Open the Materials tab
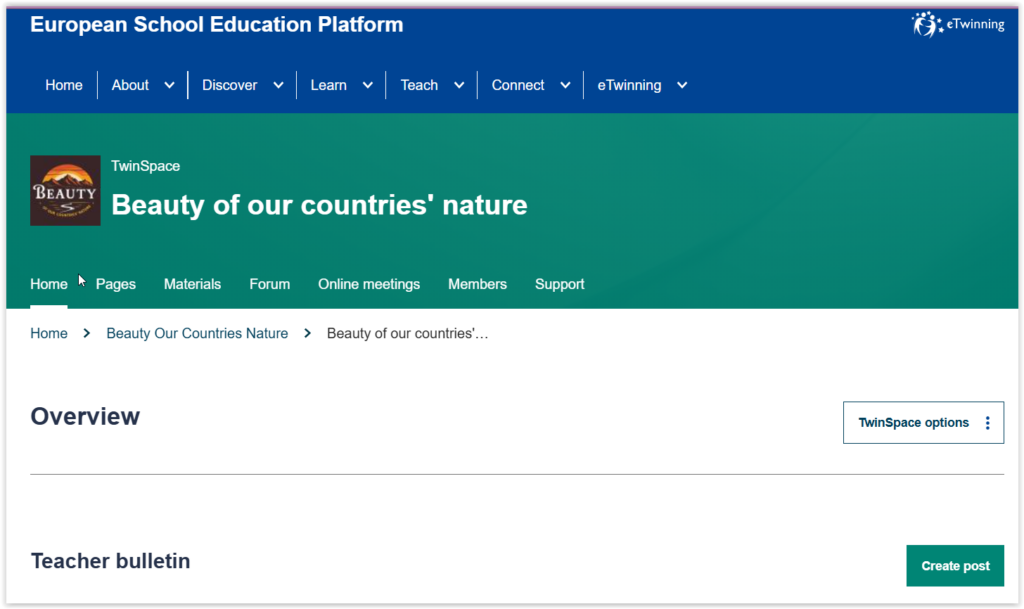Screen dimensions: 1024x609 [x=192, y=285]
